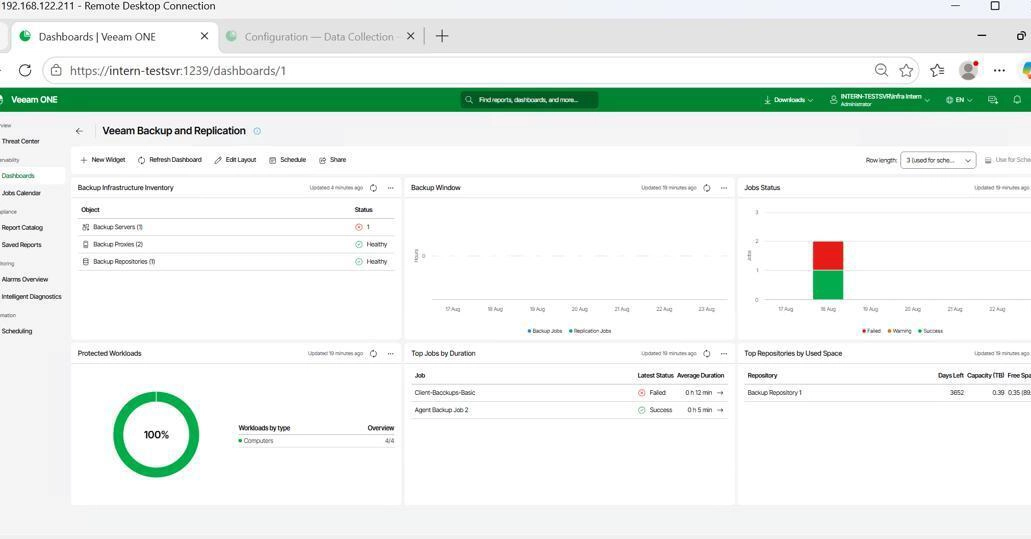Open Top Jobs by Duration options menu

(x=724, y=354)
